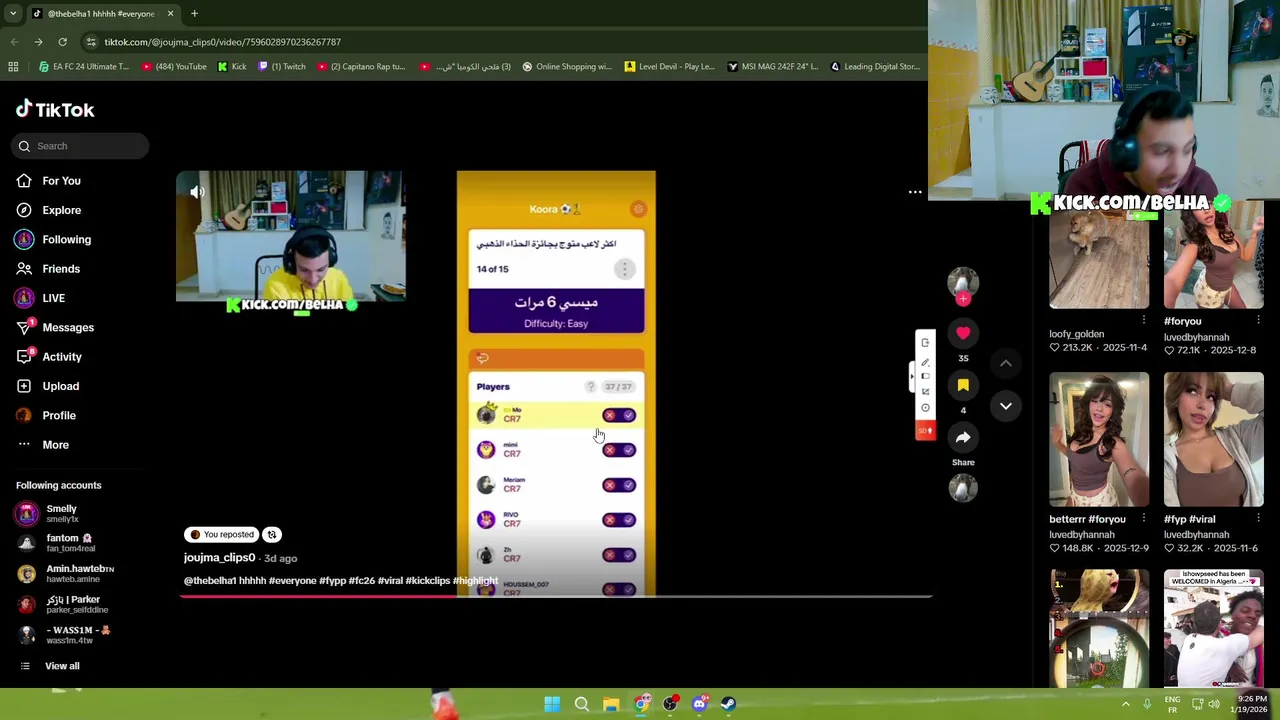The image size is (1280, 720).
Task: Click the repost arrows icon
Action: click(272, 535)
